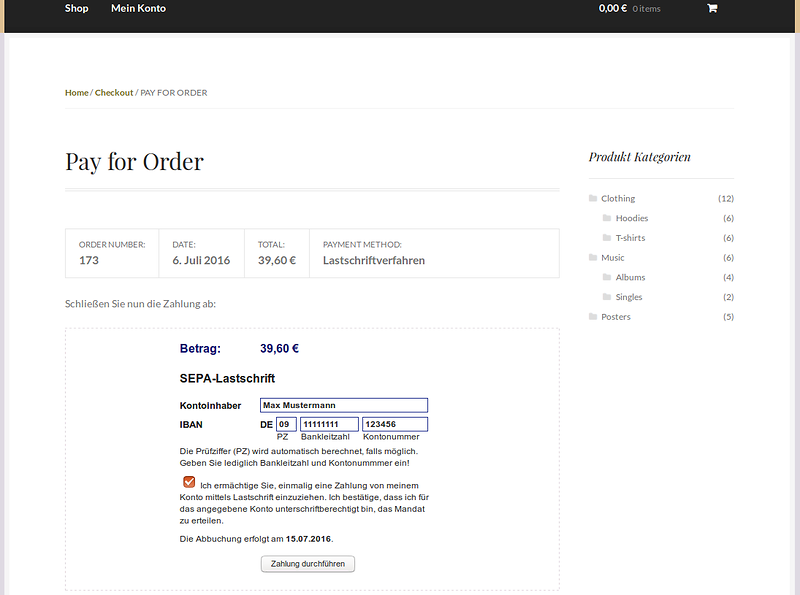
Task: Uncheck the direct debit authorization checkbox
Action: tap(189, 483)
